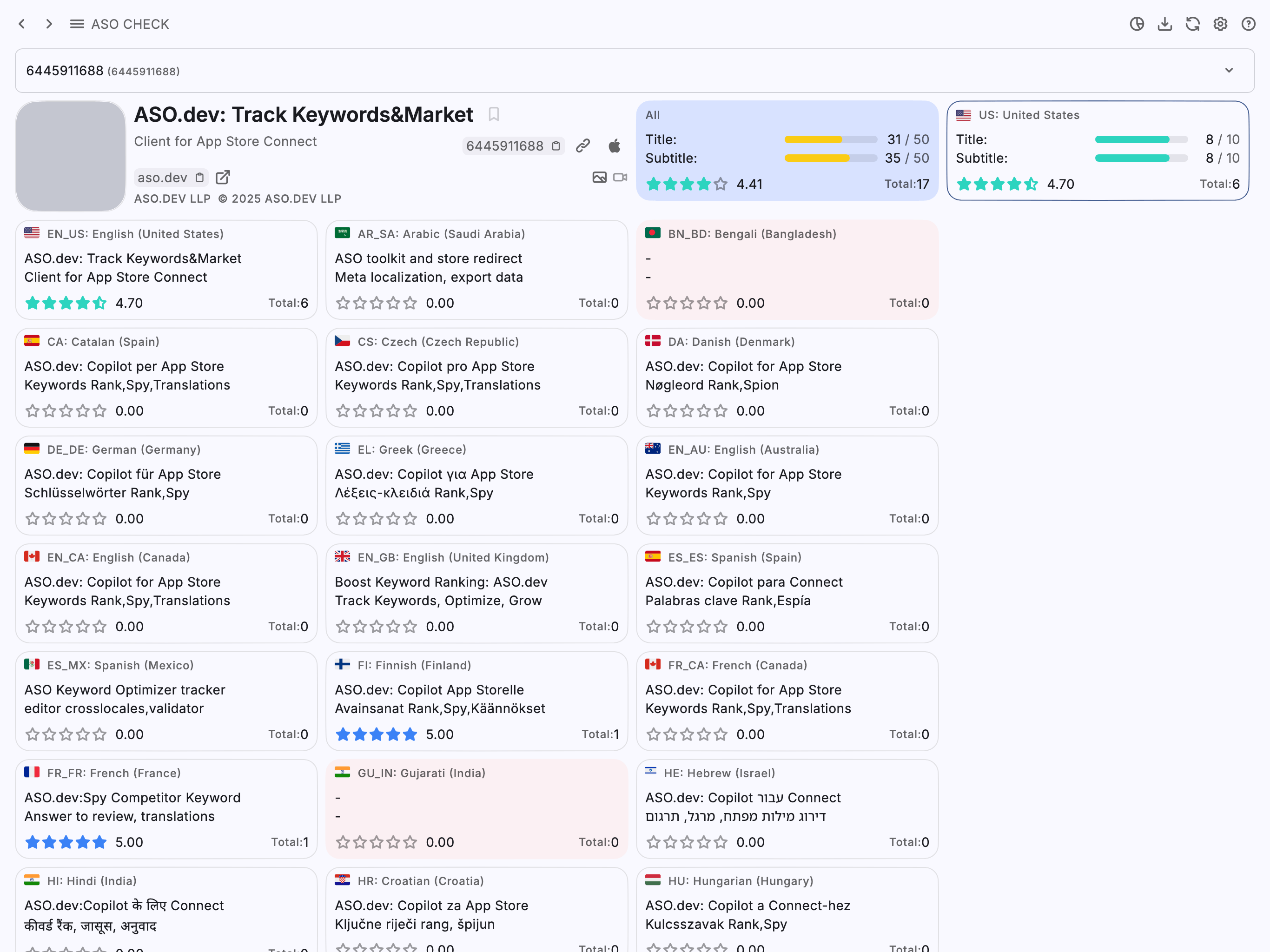Click the All card Subtitle progress bar

coord(831,158)
